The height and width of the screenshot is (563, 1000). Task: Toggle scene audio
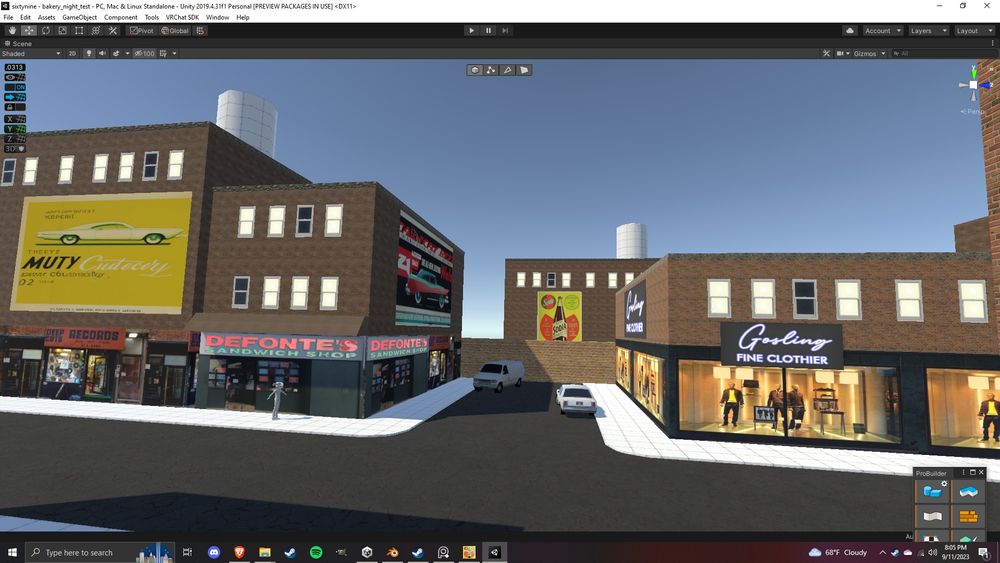[x=102, y=54]
